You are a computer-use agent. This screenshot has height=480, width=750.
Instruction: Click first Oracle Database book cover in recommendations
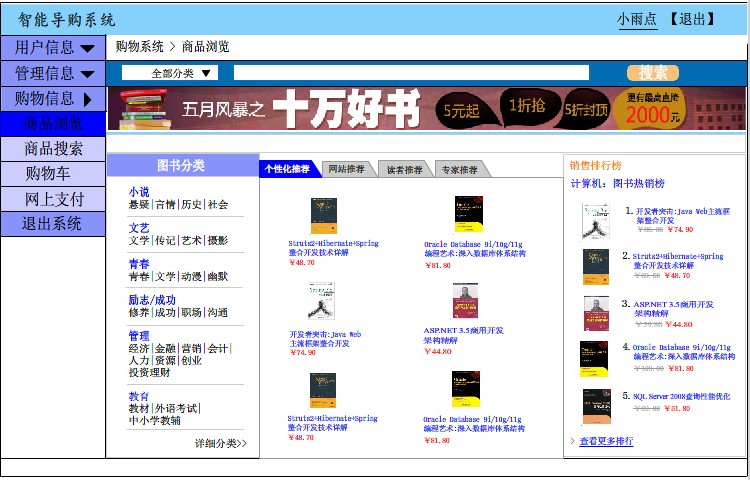click(469, 214)
